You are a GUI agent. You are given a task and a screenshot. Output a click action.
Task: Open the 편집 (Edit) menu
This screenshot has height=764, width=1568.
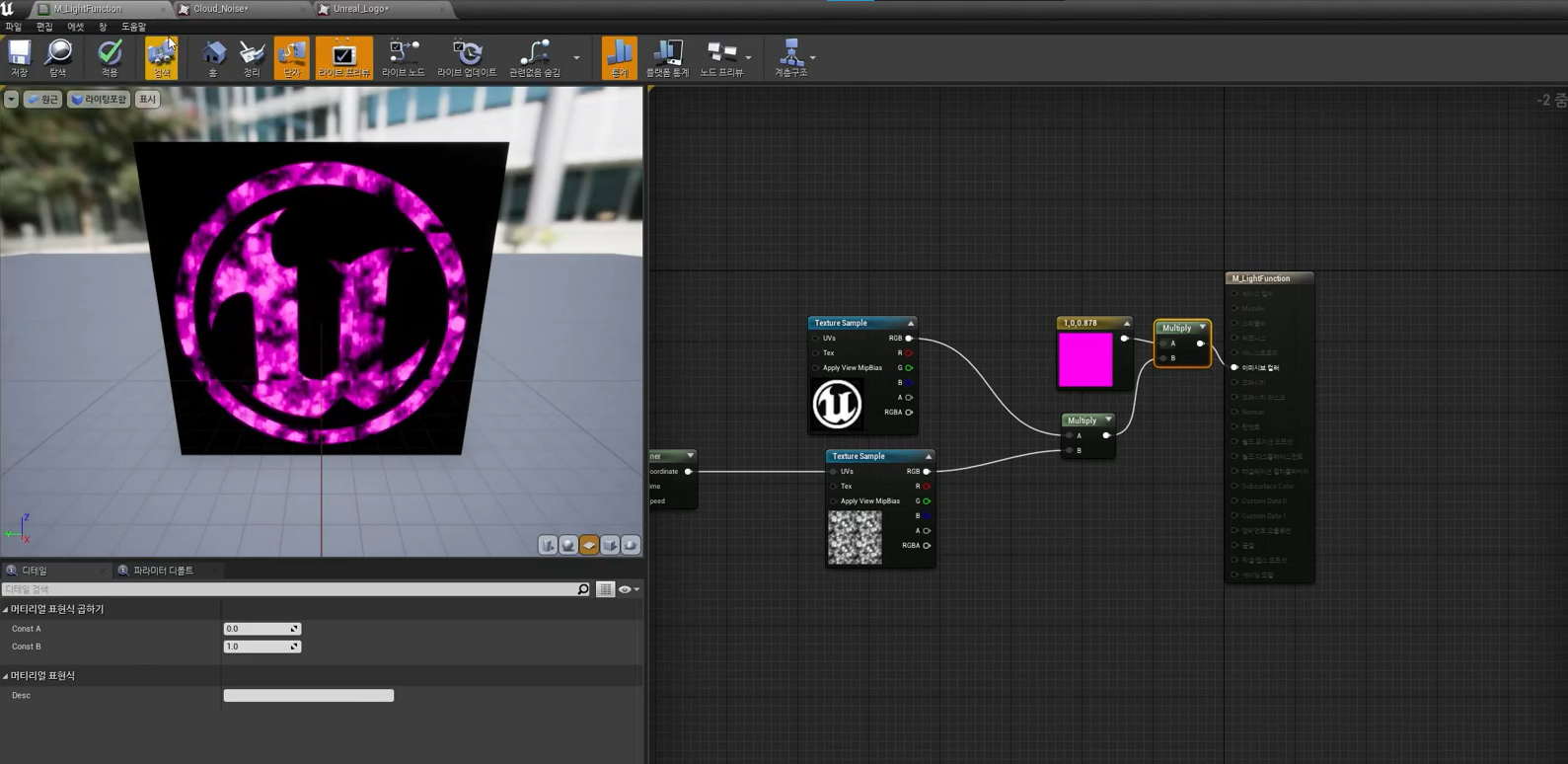click(44, 27)
